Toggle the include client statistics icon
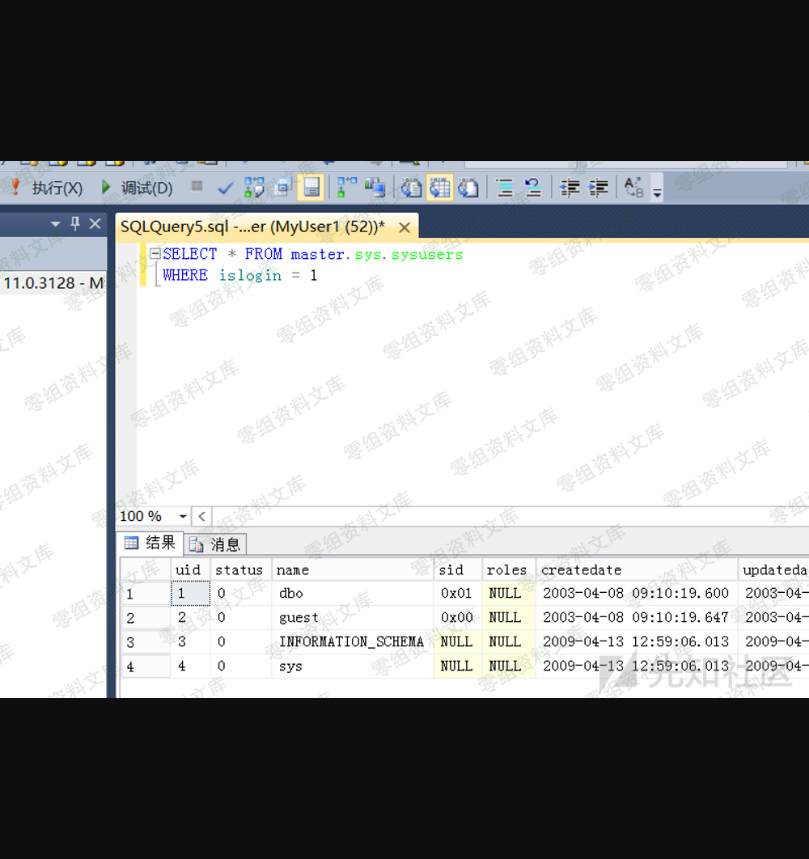809x859 pixels. point(375,188)
